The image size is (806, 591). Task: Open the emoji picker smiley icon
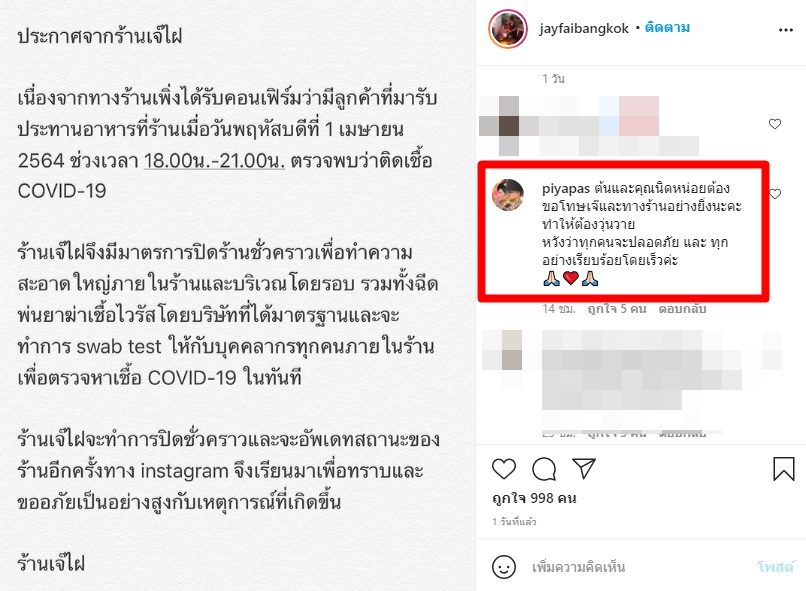point(504,567)
